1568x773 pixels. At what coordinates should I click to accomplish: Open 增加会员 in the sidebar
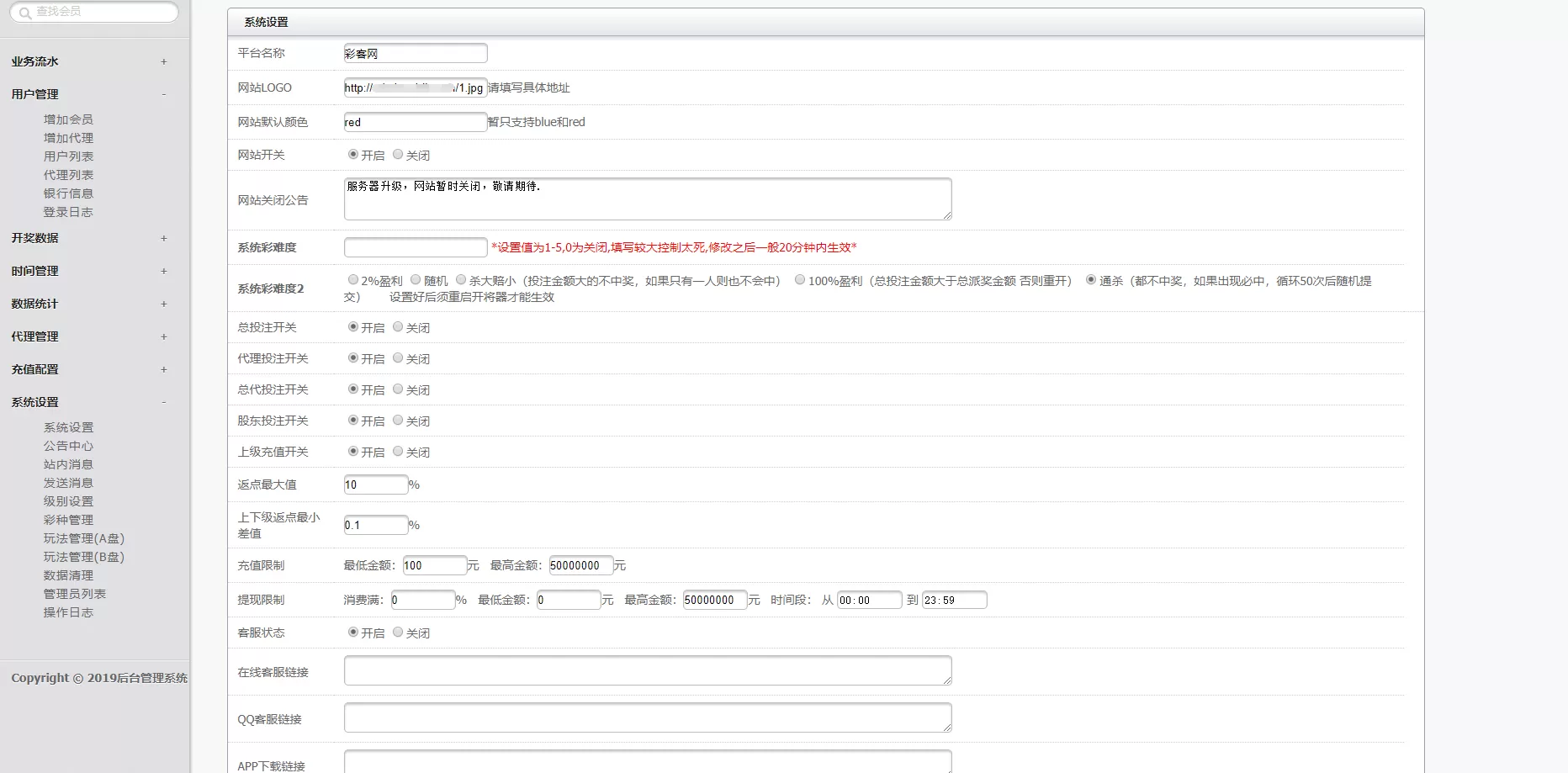[x=68, y=119]
